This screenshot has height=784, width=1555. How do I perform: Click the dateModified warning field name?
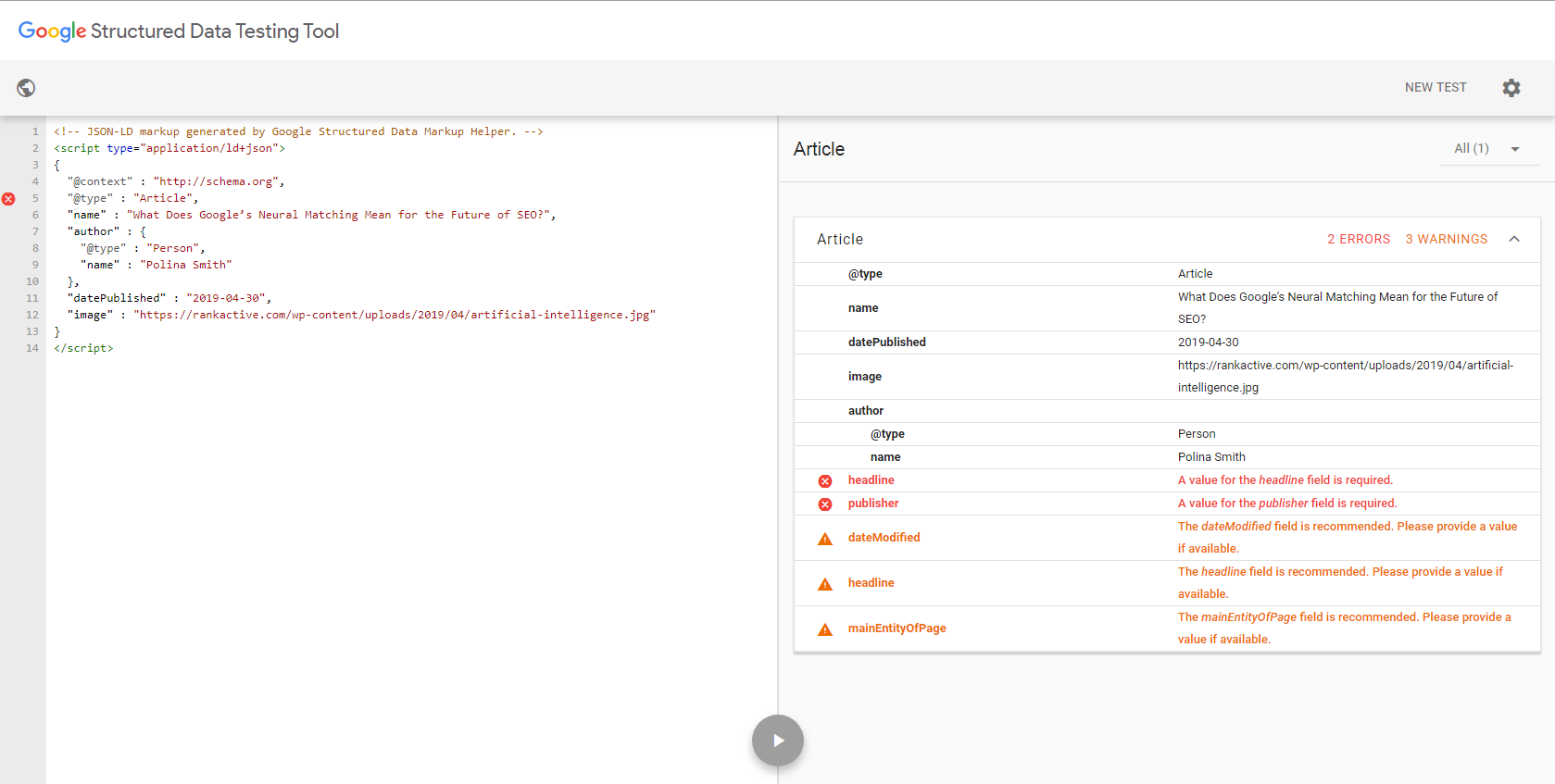pyautogui.click(x=884, y=538)
